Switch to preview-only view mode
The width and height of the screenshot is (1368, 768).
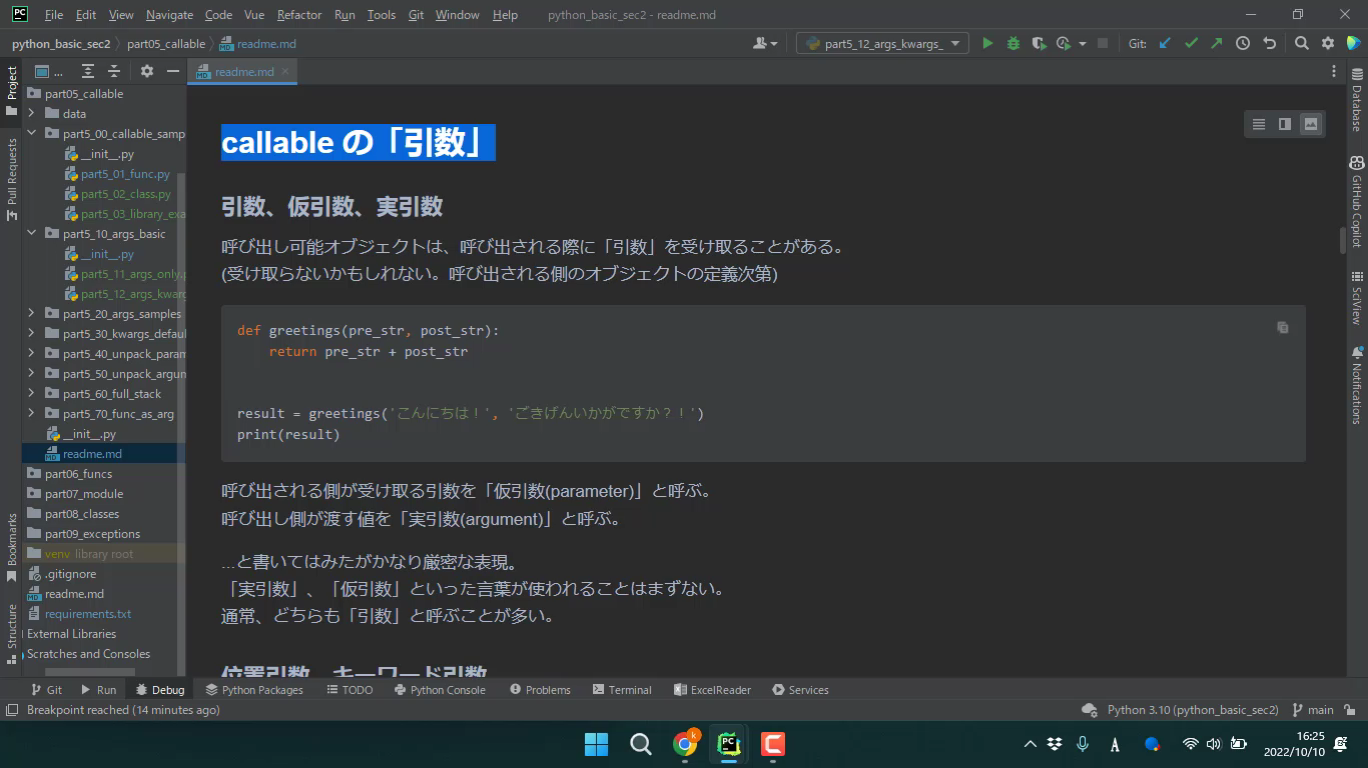click(x=1311, y=124)
